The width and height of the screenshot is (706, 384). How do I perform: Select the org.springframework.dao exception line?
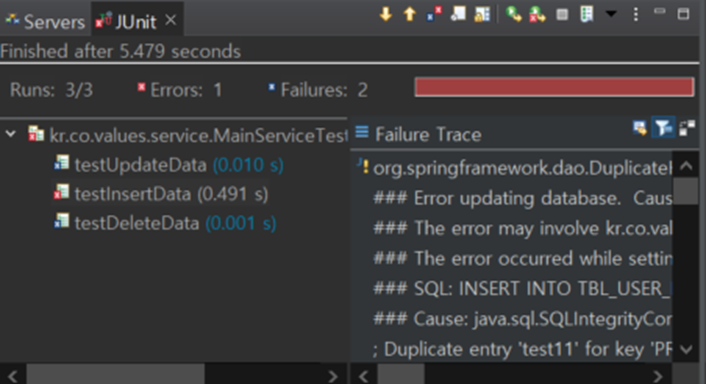(x=522, y=168)
